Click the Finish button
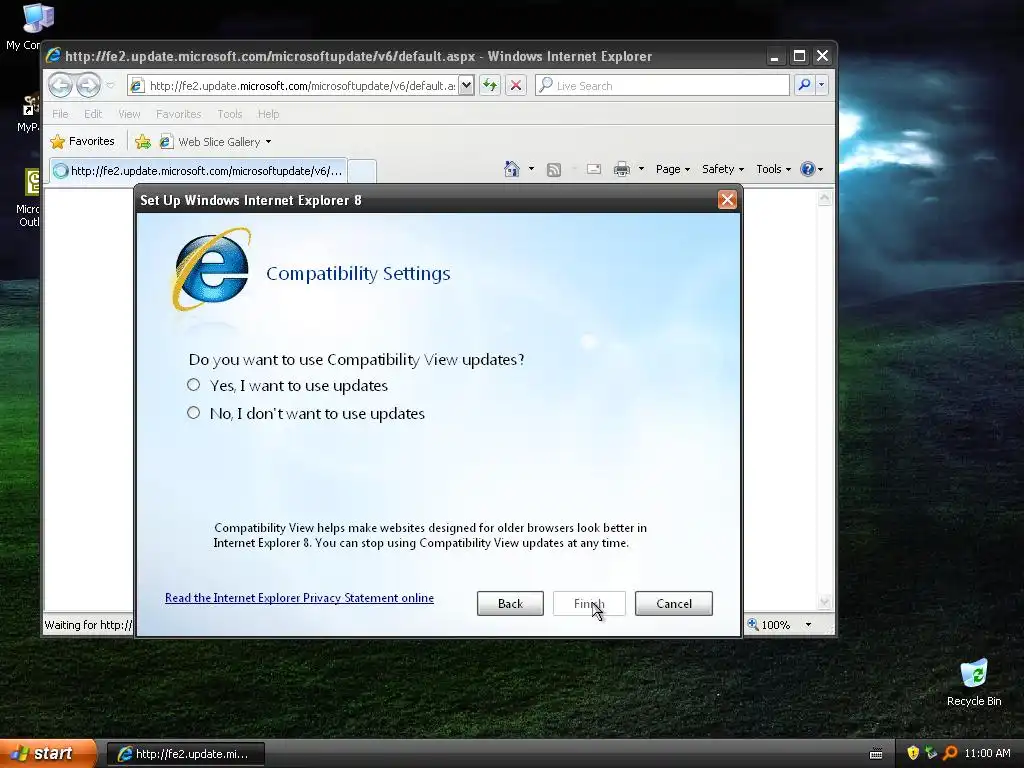The width and height of the screenshot is (1024, 768). click(589, 603)
